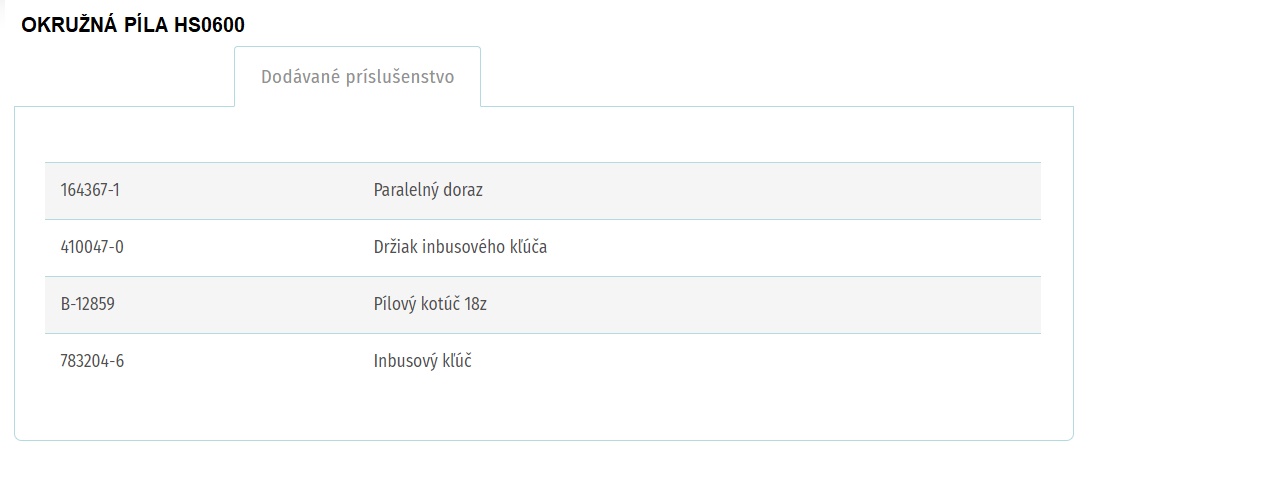The width and height of the screenshot is (1267, 492).
Task: Select part number 410047-0
Action: (x=92, y=247)
